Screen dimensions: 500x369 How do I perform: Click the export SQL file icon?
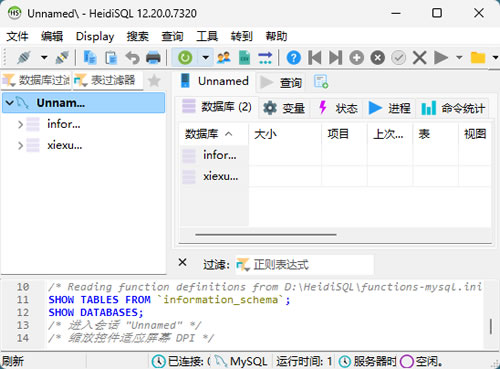tap(244, 58)
